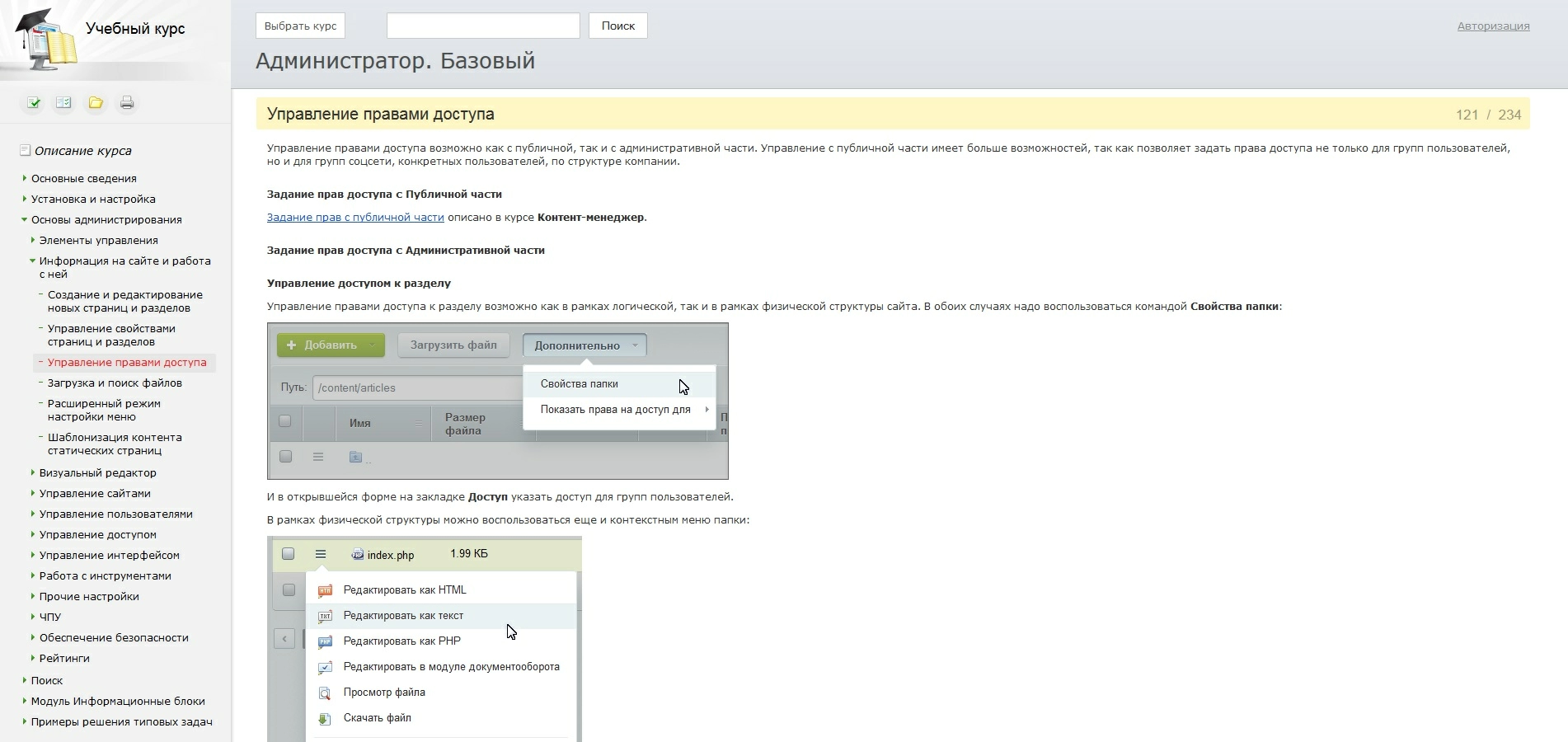Click the printer icon to print the page
This screenshot has width=1568, height=742.
click(127, 103)
